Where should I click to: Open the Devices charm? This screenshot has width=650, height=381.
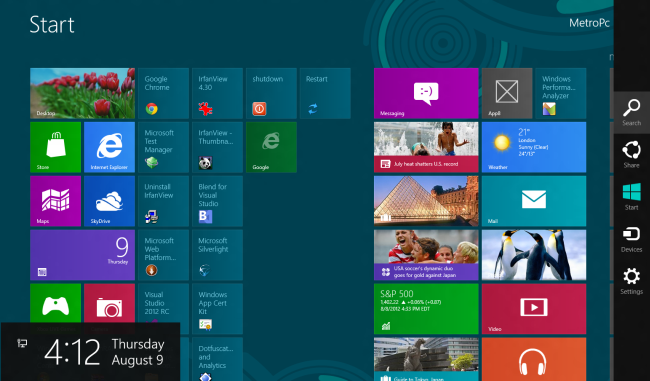[x=631, y=238]
